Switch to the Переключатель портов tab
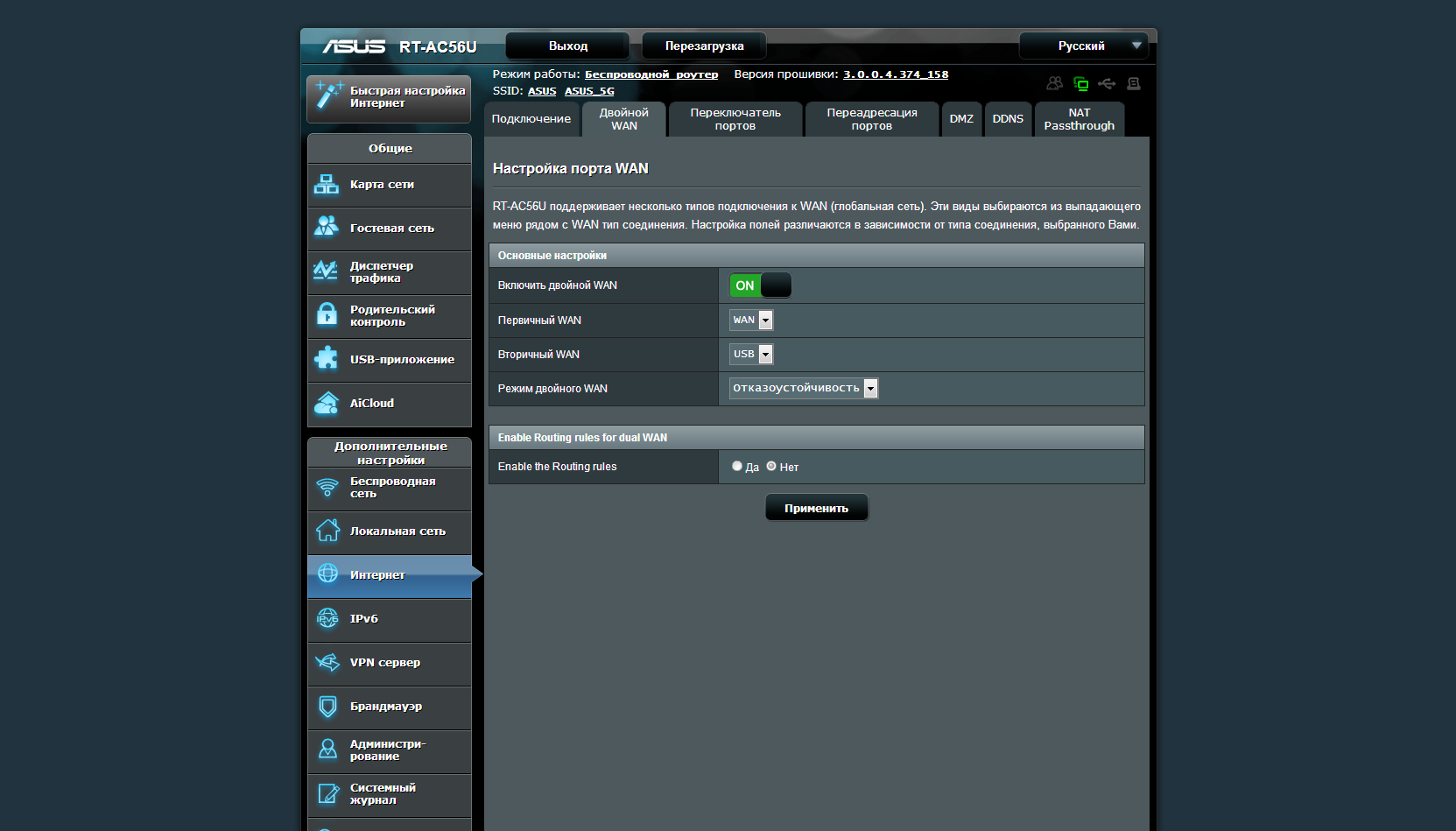Image resolution: width=1456 pixels, height=831 pixels. tap(735, 119)
